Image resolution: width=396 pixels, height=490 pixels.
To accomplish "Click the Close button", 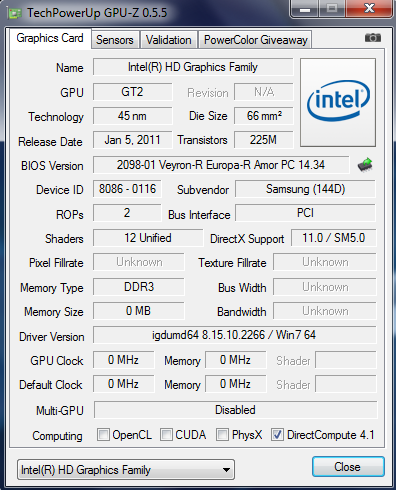I will pos(348,467).
